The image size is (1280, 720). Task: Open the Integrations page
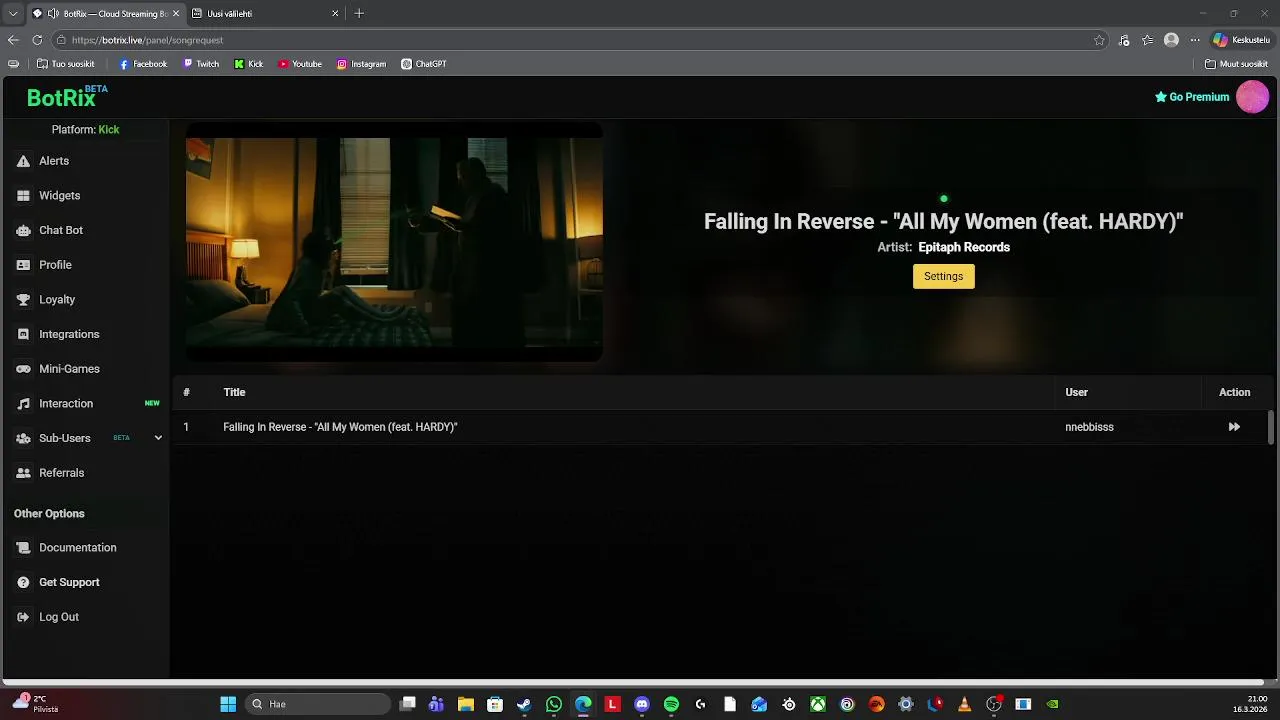click(69, 334)
